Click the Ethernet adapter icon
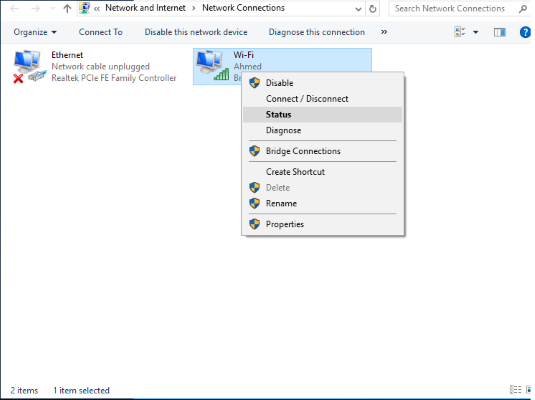 29,67
